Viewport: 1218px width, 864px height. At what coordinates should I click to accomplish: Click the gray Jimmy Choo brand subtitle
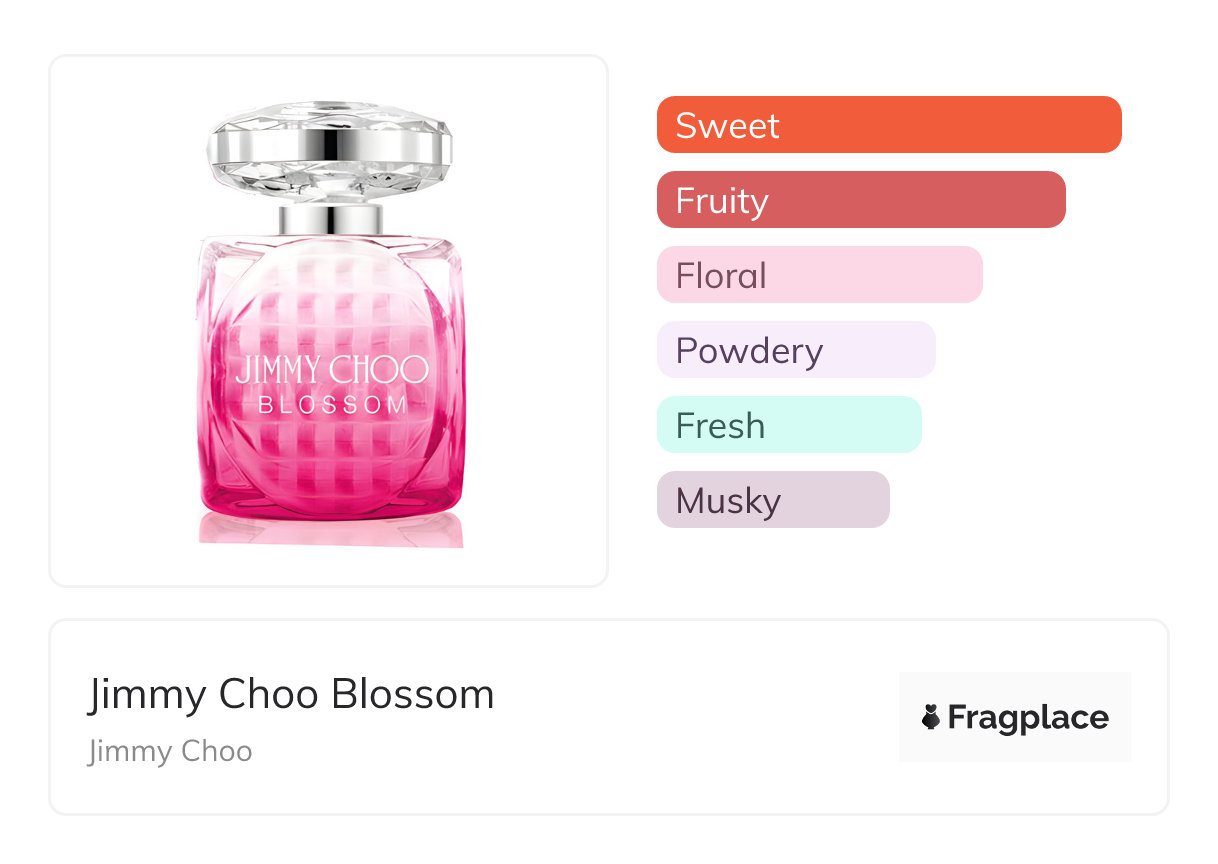(170, 751)
